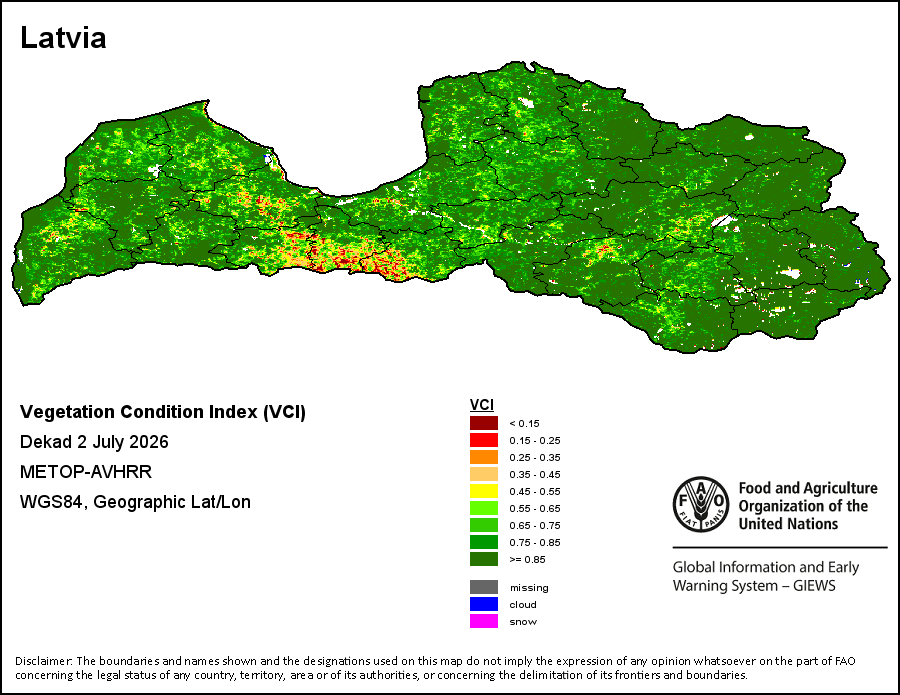This screenshot has height=695, width=900.
Task: Select the Vegetation Condition Index (VCI) heading
Action: click(x=163, y=412)
